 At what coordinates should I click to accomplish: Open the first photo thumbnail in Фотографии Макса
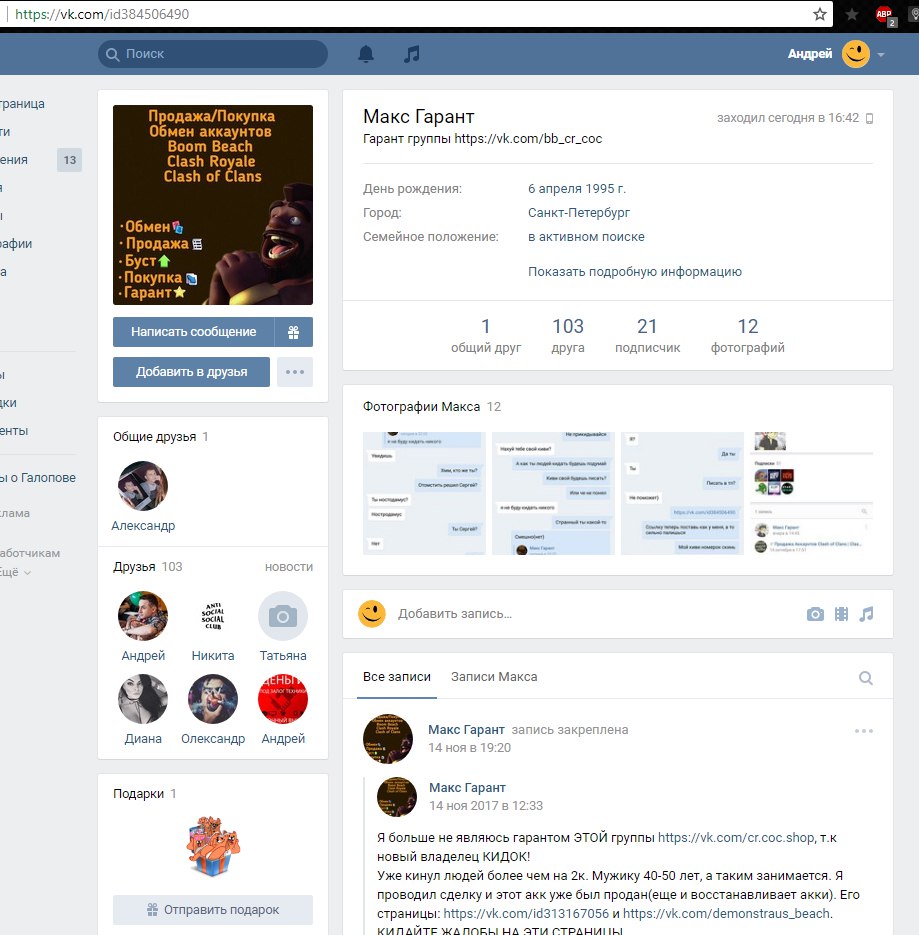(424, 493)
